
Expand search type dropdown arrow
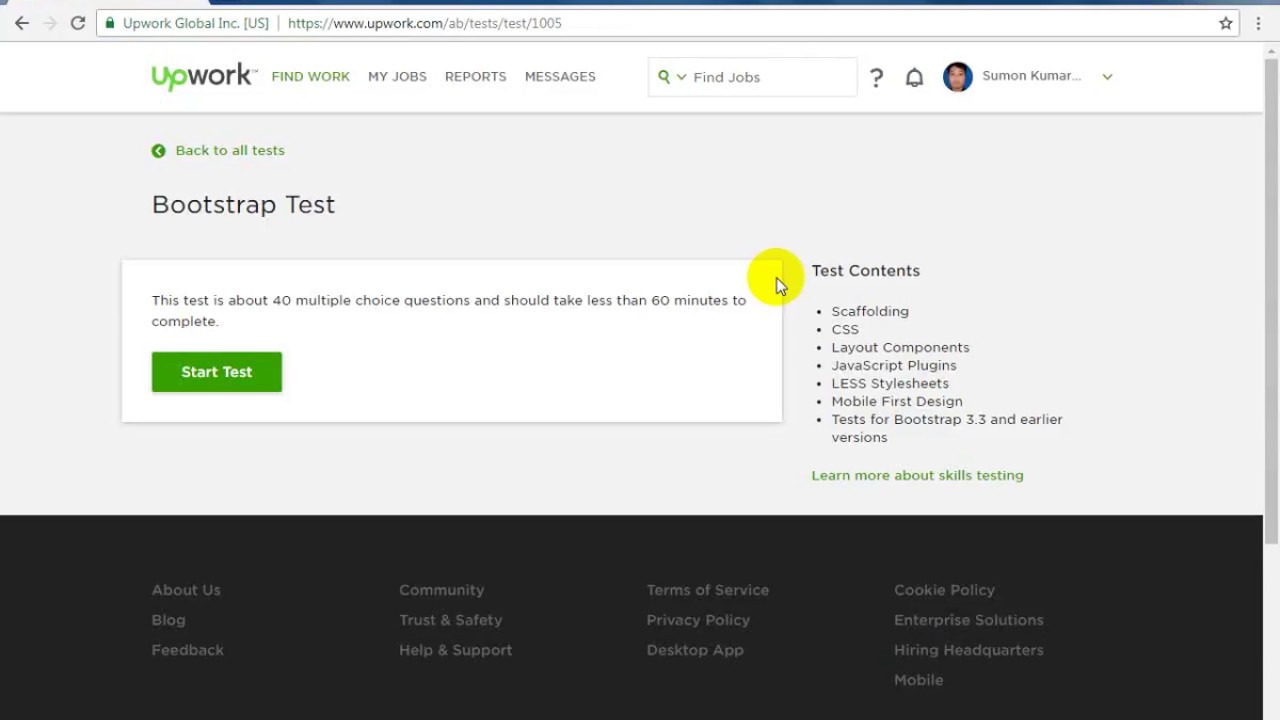point(682,77)
